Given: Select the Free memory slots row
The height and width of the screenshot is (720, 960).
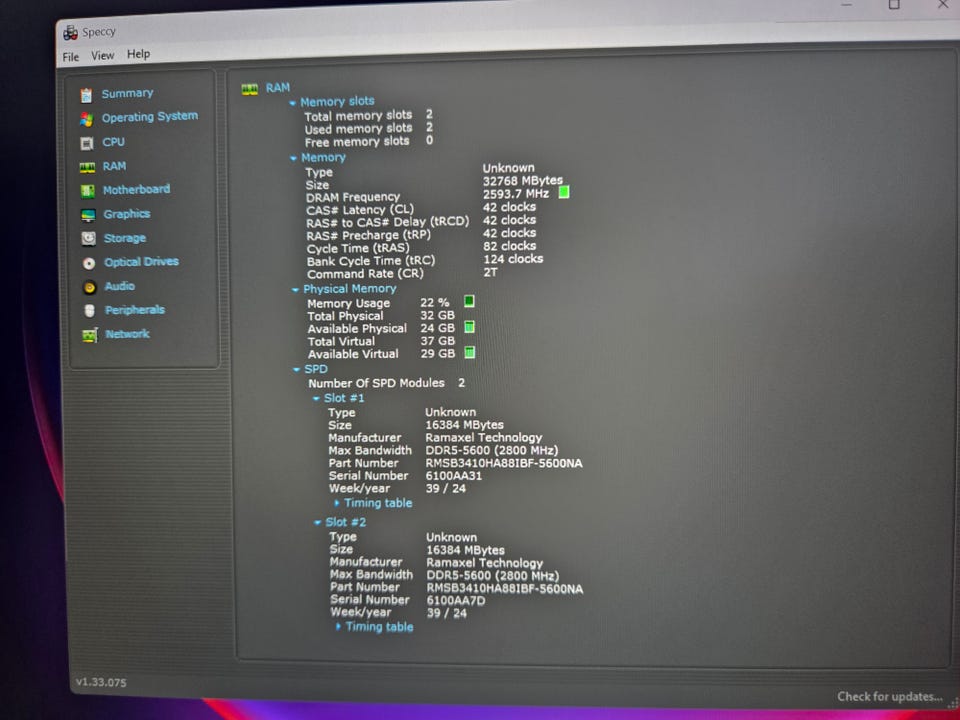Looking at the screenshot, I should (x=369, y=141).
